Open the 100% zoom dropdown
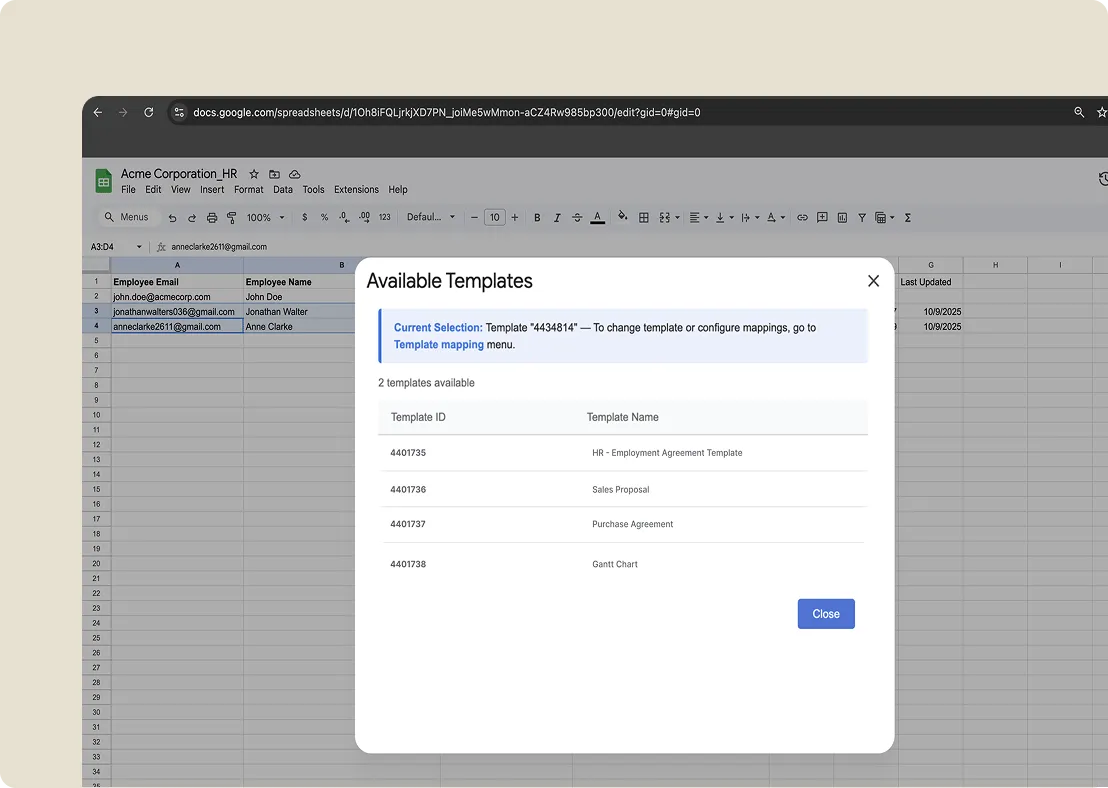This screenshot has height=788, width=1108. [265, 218]
